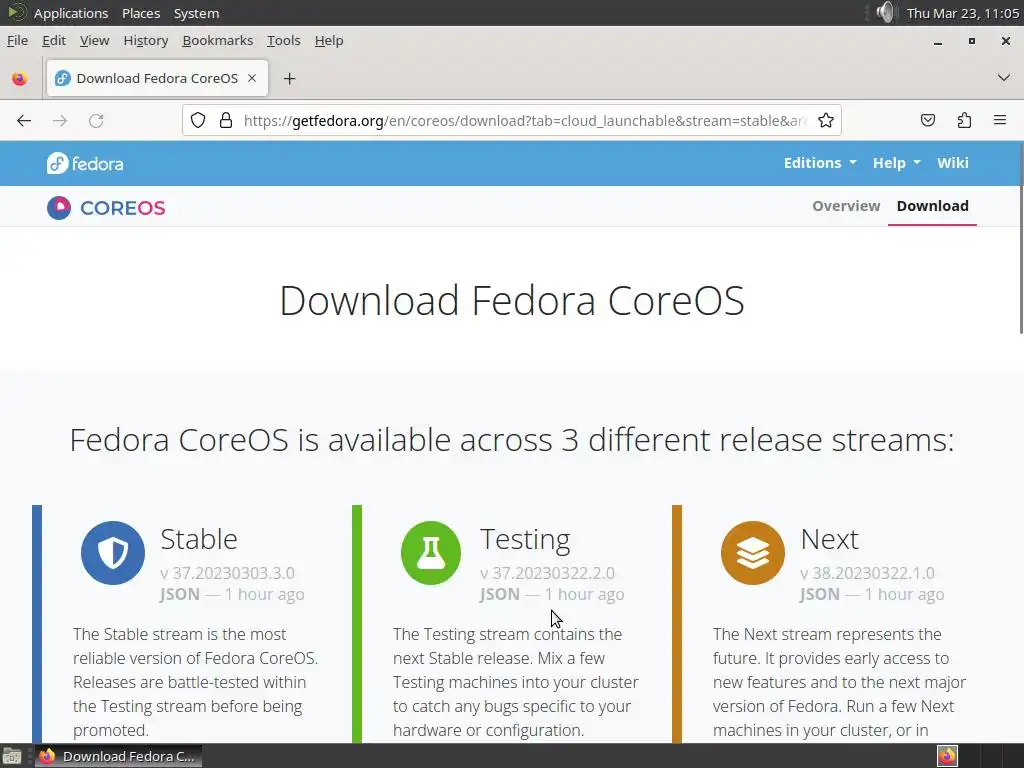Click the CoreOS logo
Image resolution: width=1024 pixels, height=768 pixels.
pyautogui.click(x=106, y=208)
